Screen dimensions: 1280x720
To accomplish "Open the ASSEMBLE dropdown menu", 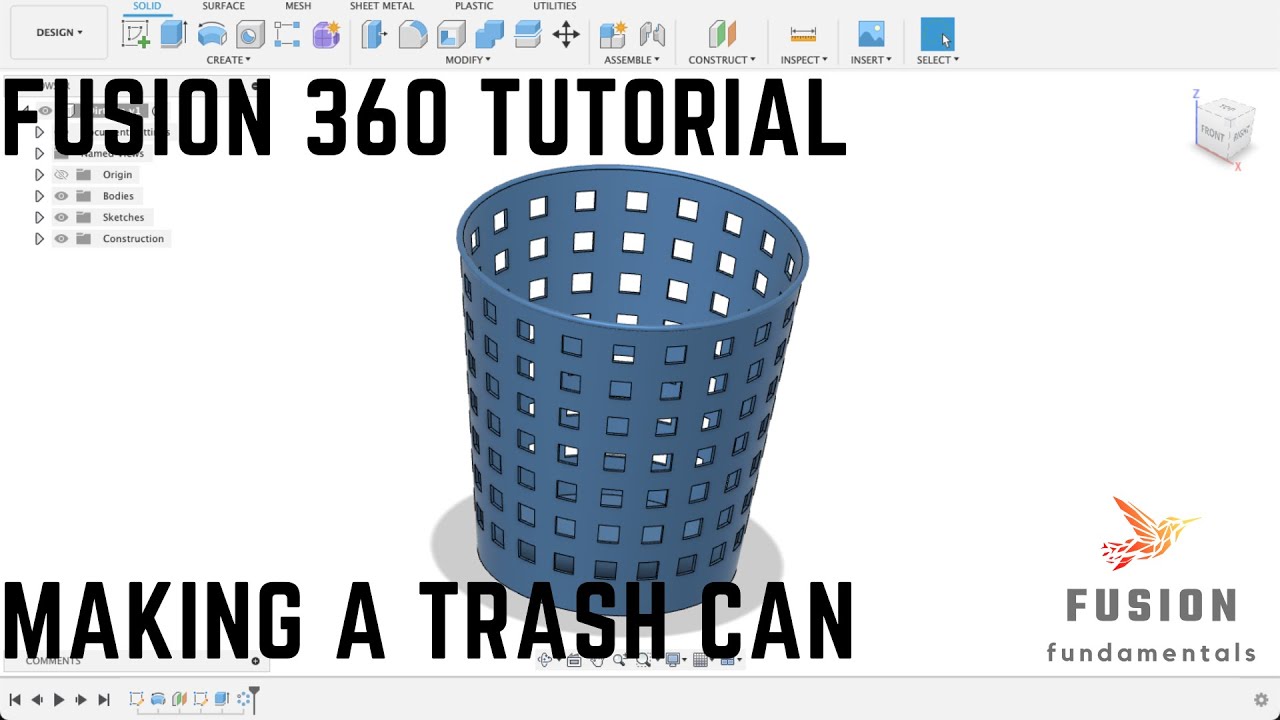I will click(632, 60).
